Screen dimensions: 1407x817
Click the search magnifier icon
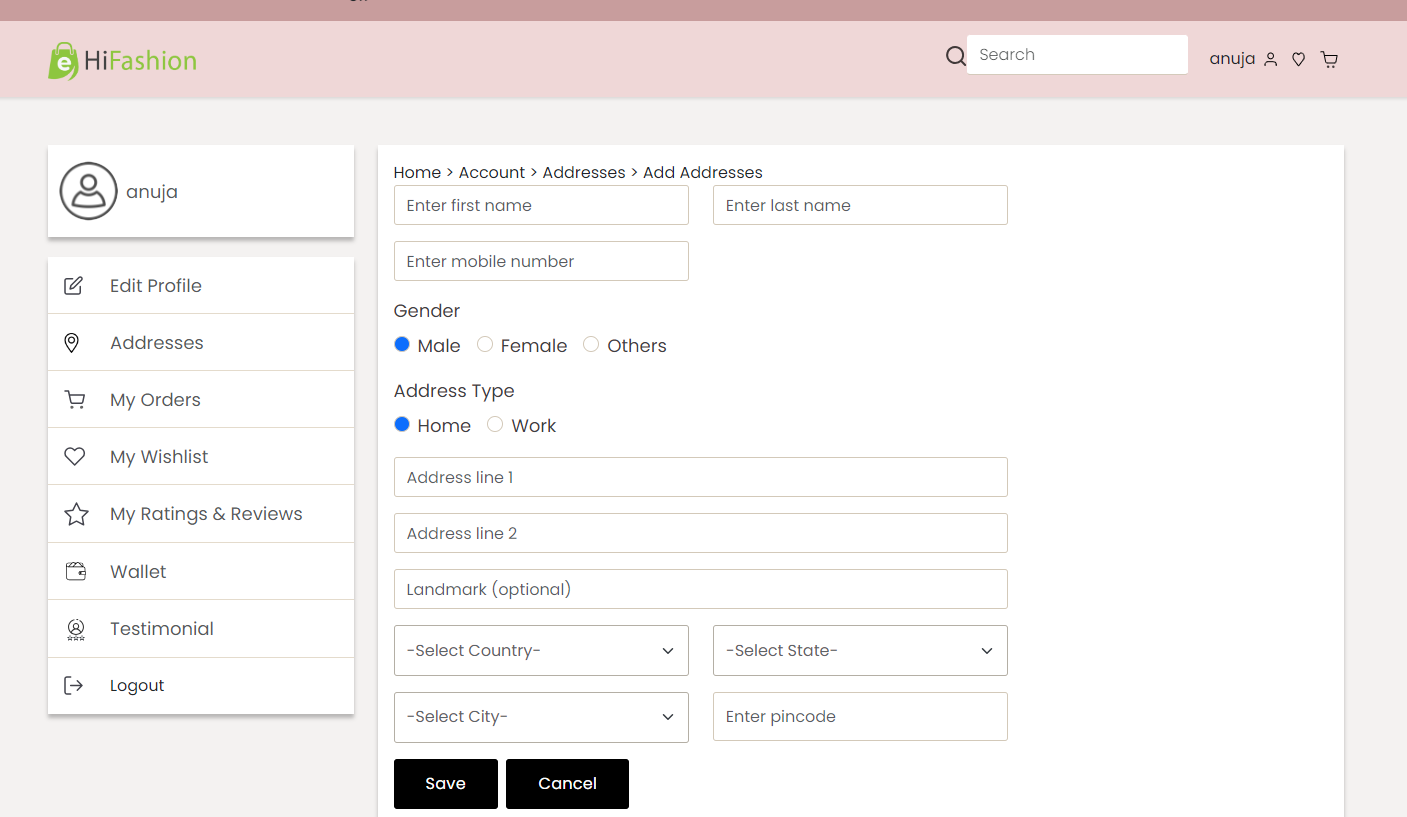point(956,56)
